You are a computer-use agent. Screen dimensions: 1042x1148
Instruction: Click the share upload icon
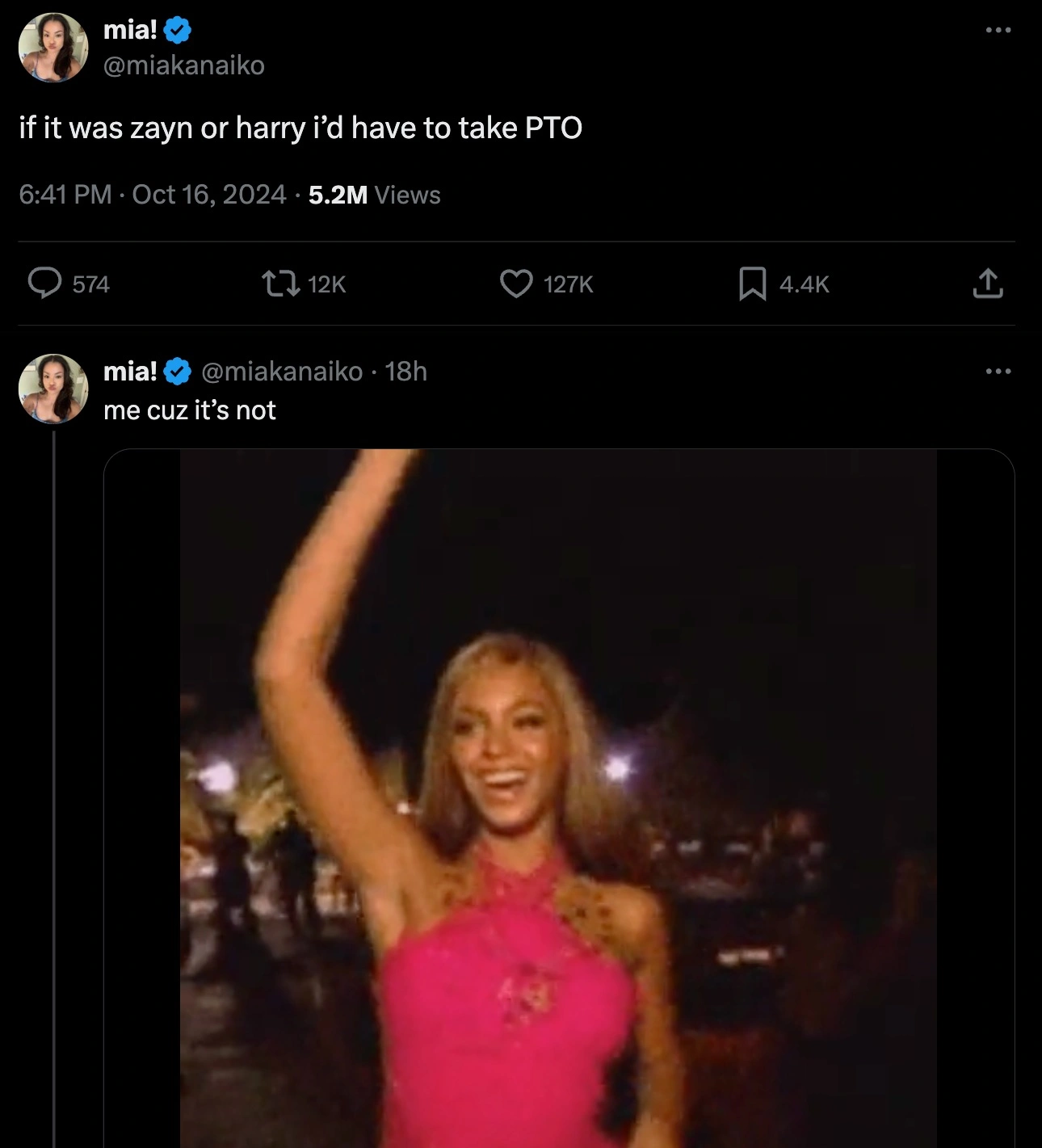(x=987, y=284)
